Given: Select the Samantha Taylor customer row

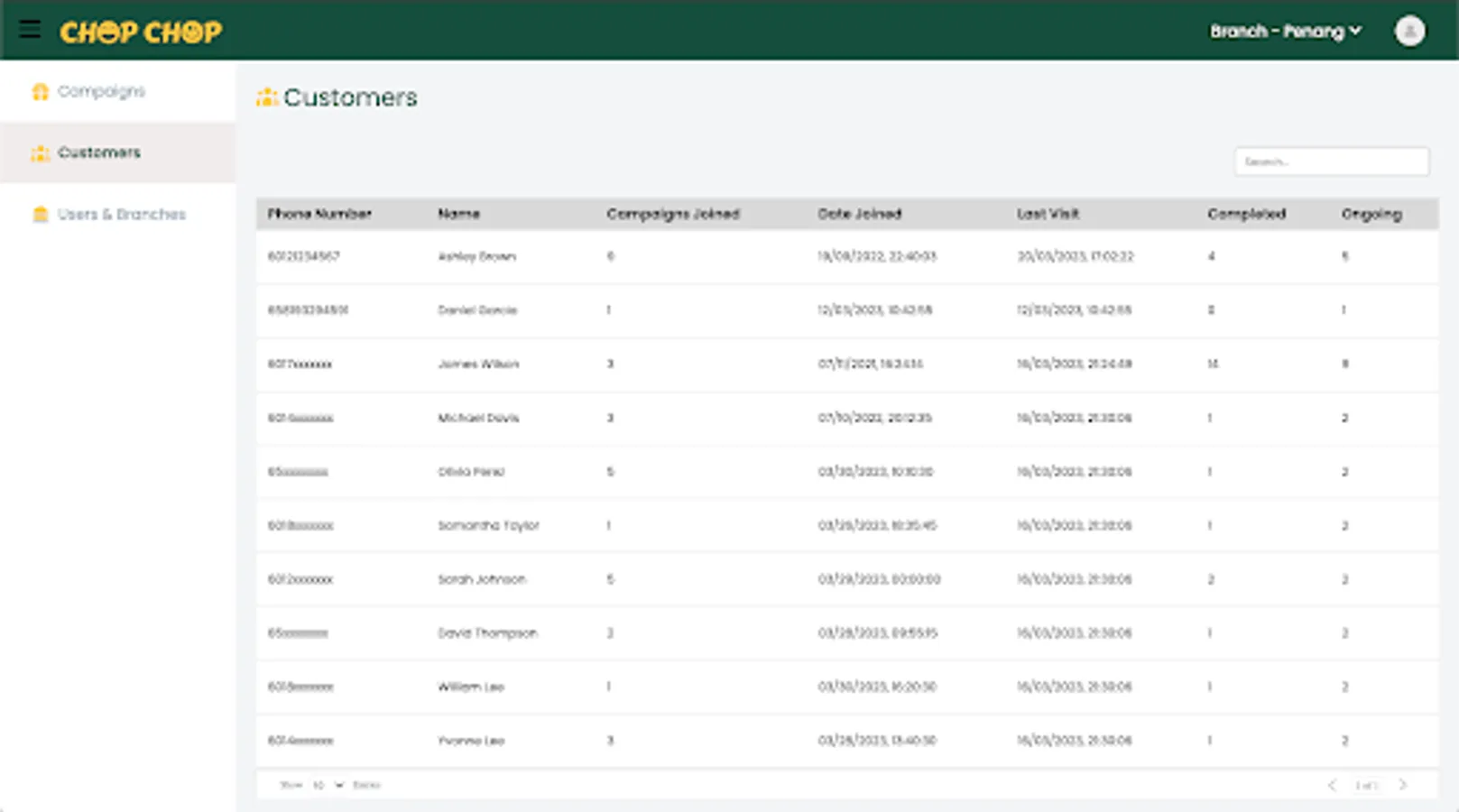Looking at the screenshot, I should pos(488,525).
